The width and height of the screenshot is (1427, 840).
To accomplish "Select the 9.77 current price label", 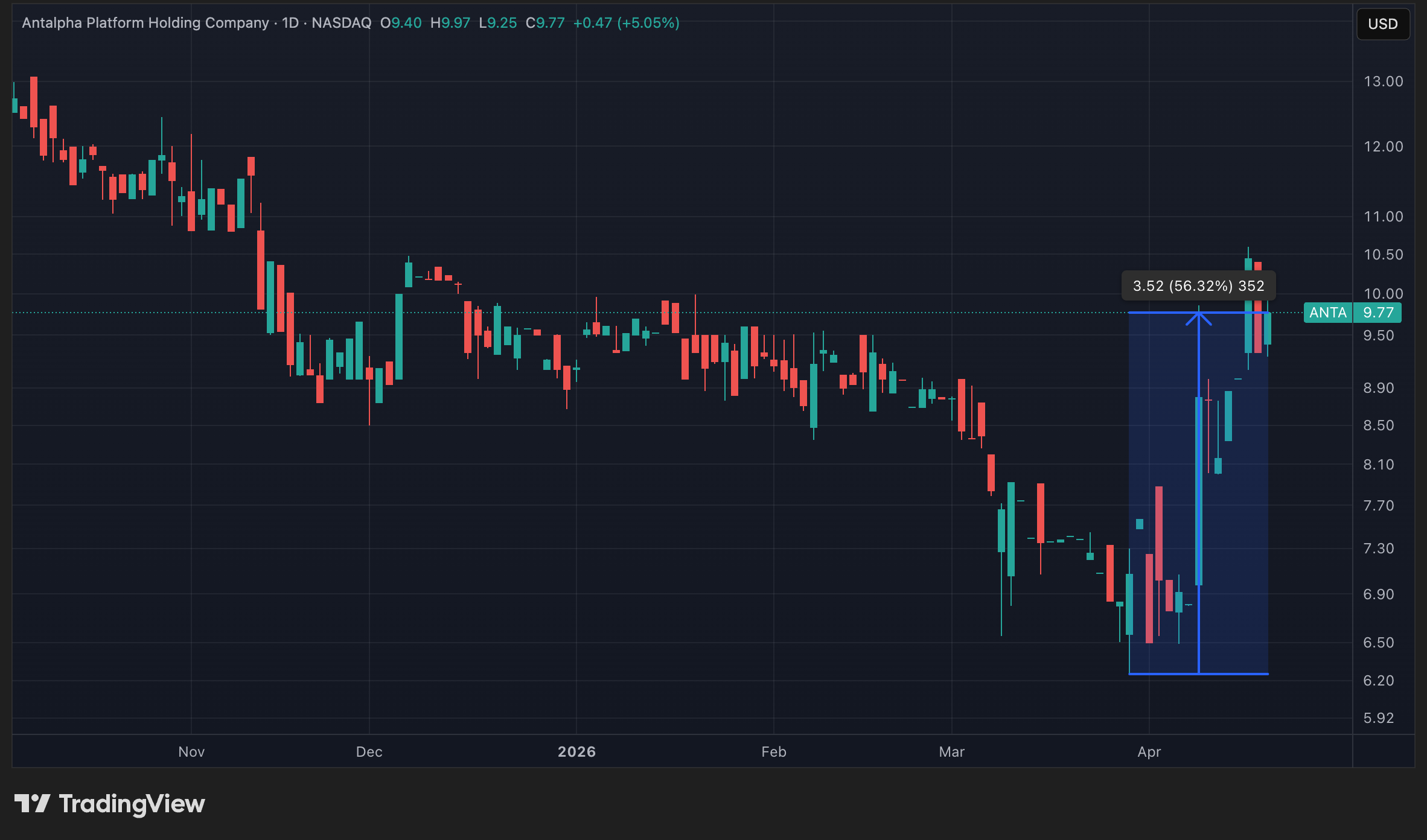I will pyautogui.click(x=1378, y=313).
